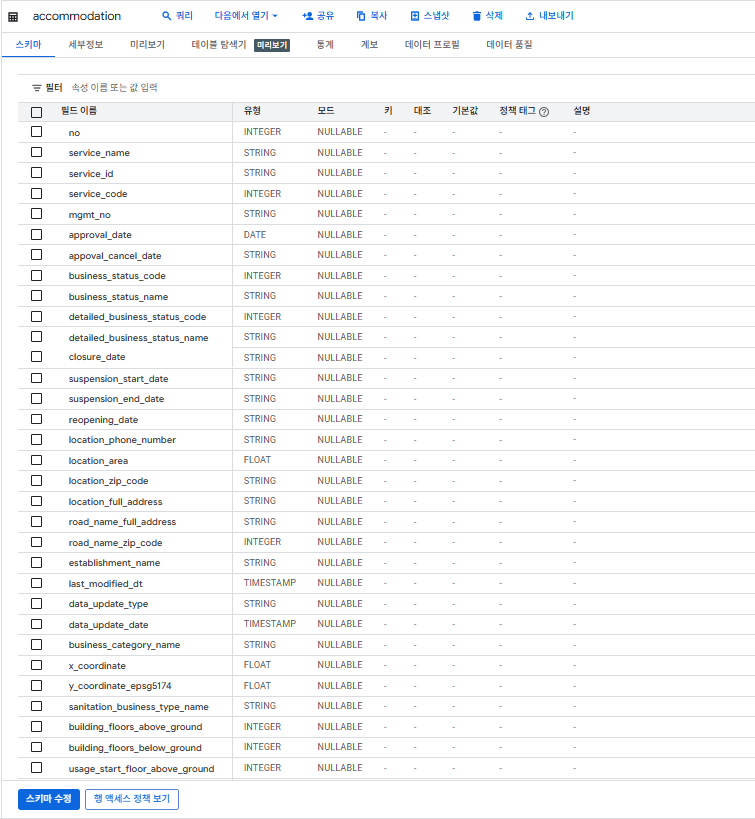Open the 데이터 품질 tab

509,45
